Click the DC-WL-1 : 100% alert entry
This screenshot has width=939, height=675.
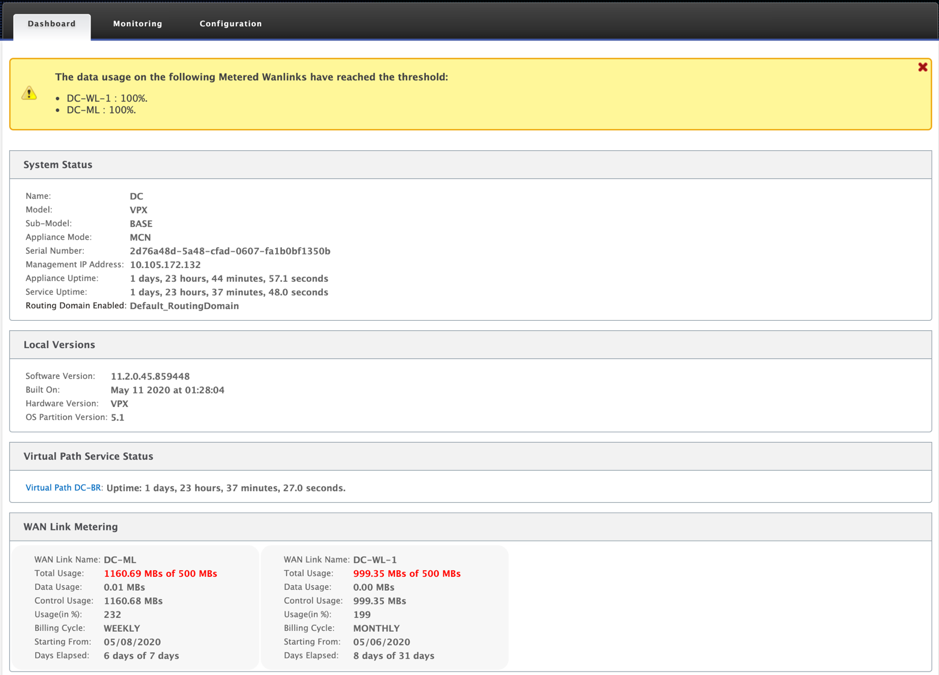click(107, 98)
